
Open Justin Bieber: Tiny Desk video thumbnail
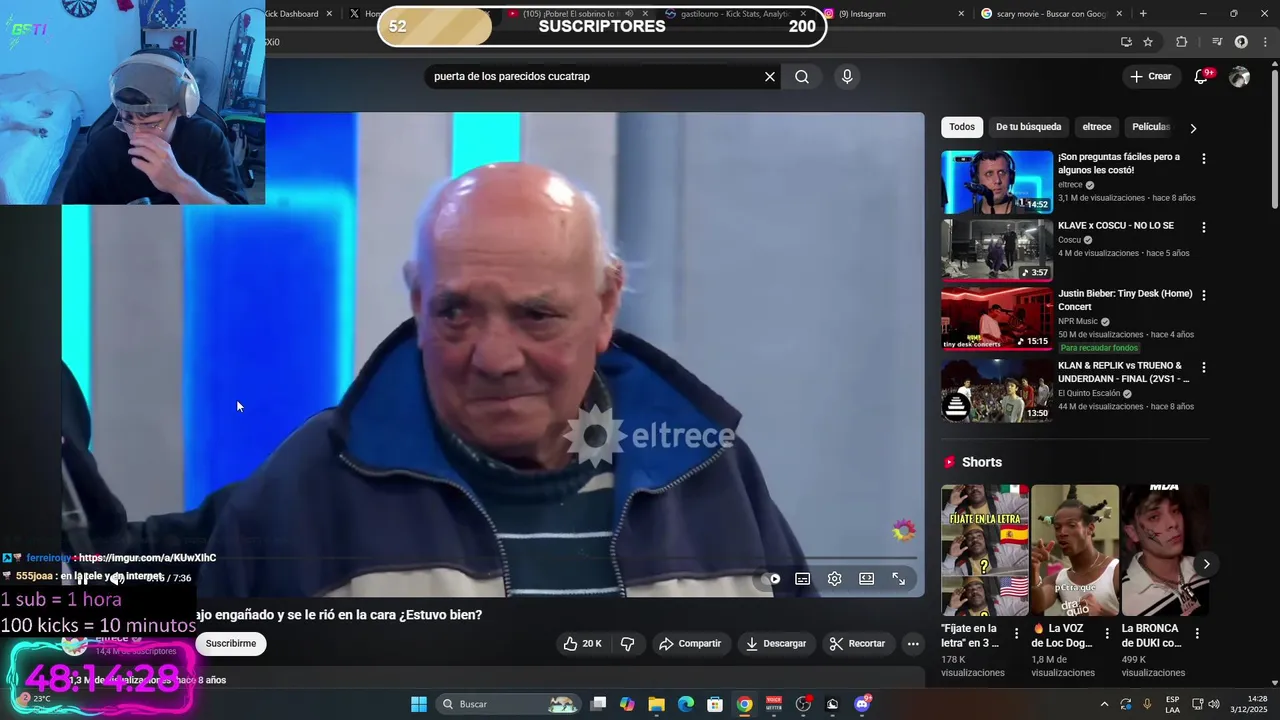(997, 319)
